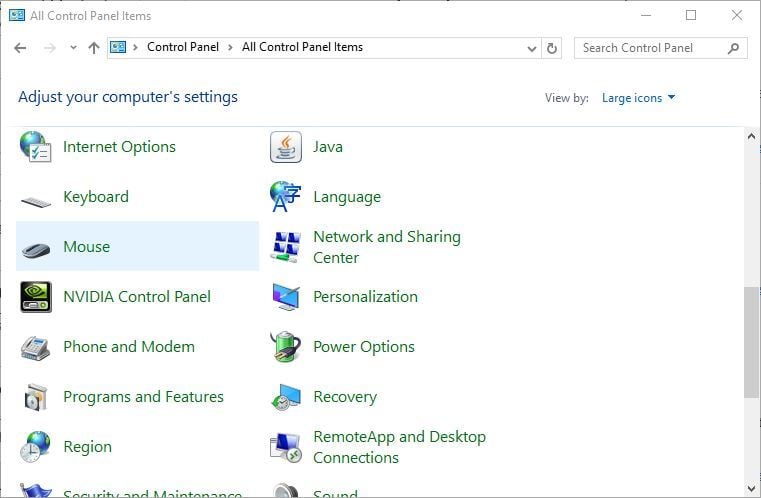761x498 pixels.
Task: Open the Personalization link
Action: point(365,297)
